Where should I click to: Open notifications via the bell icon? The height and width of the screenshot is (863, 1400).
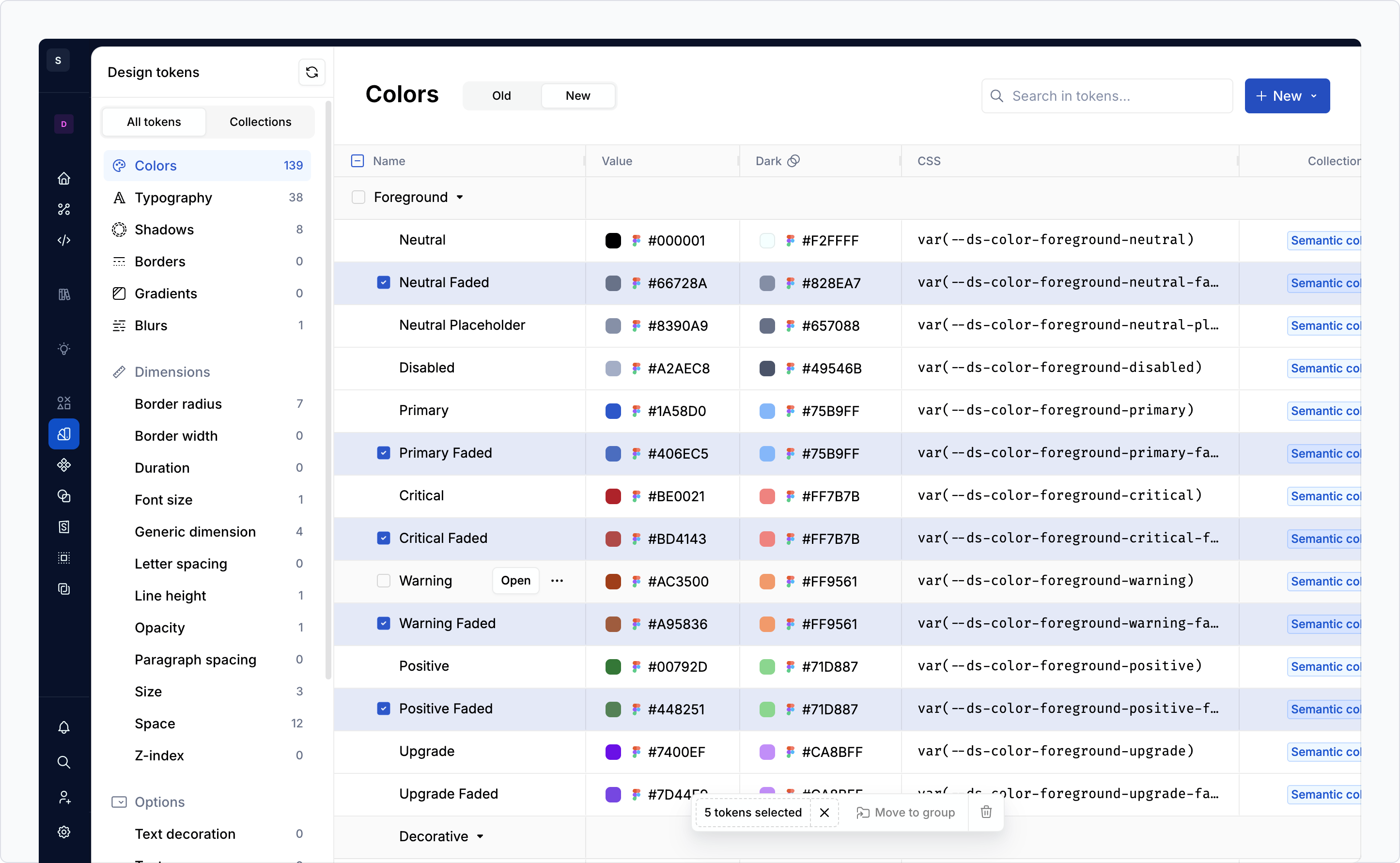point(64,727)
